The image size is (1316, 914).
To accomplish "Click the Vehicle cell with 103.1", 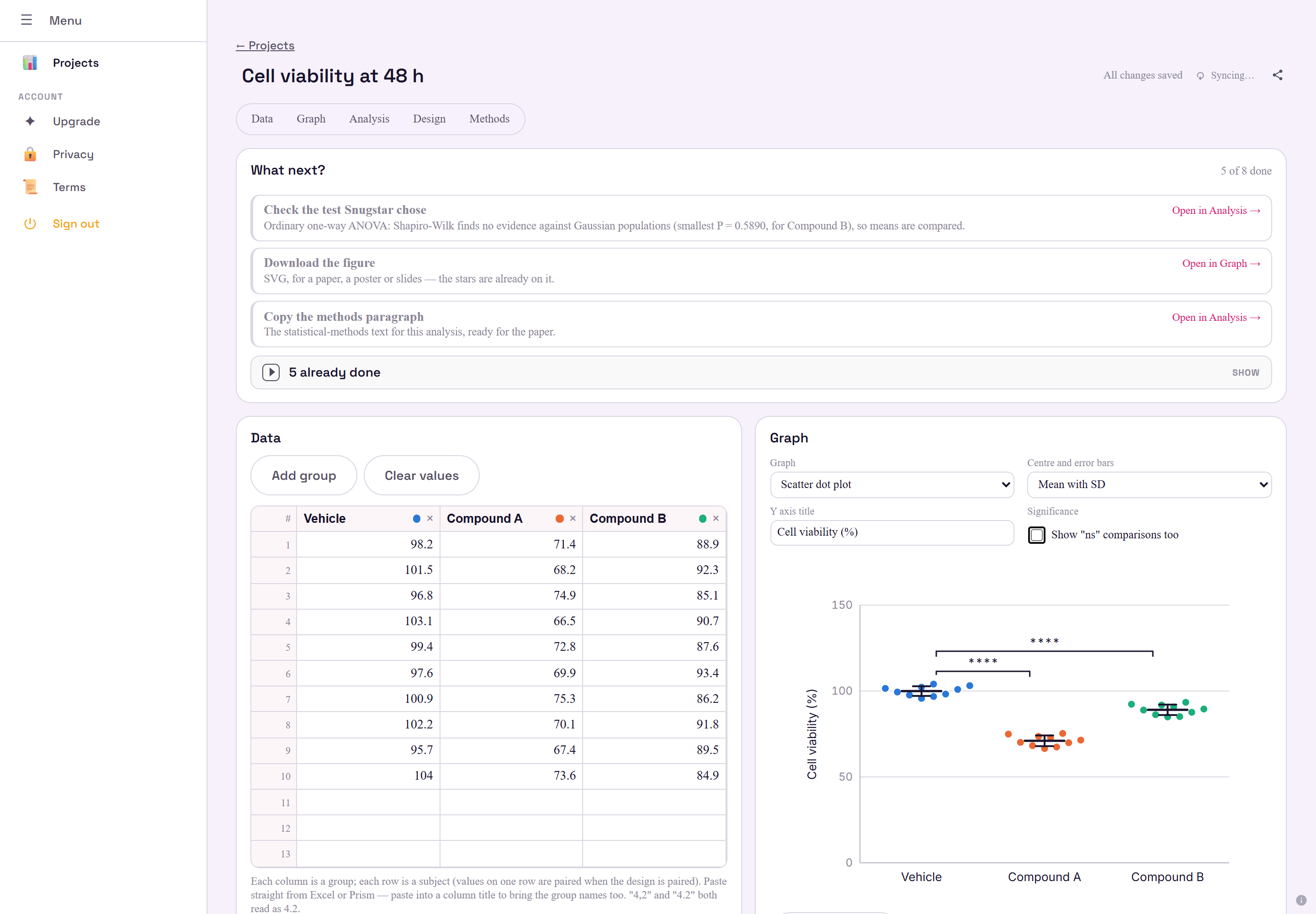I will (x=368, y=622).
